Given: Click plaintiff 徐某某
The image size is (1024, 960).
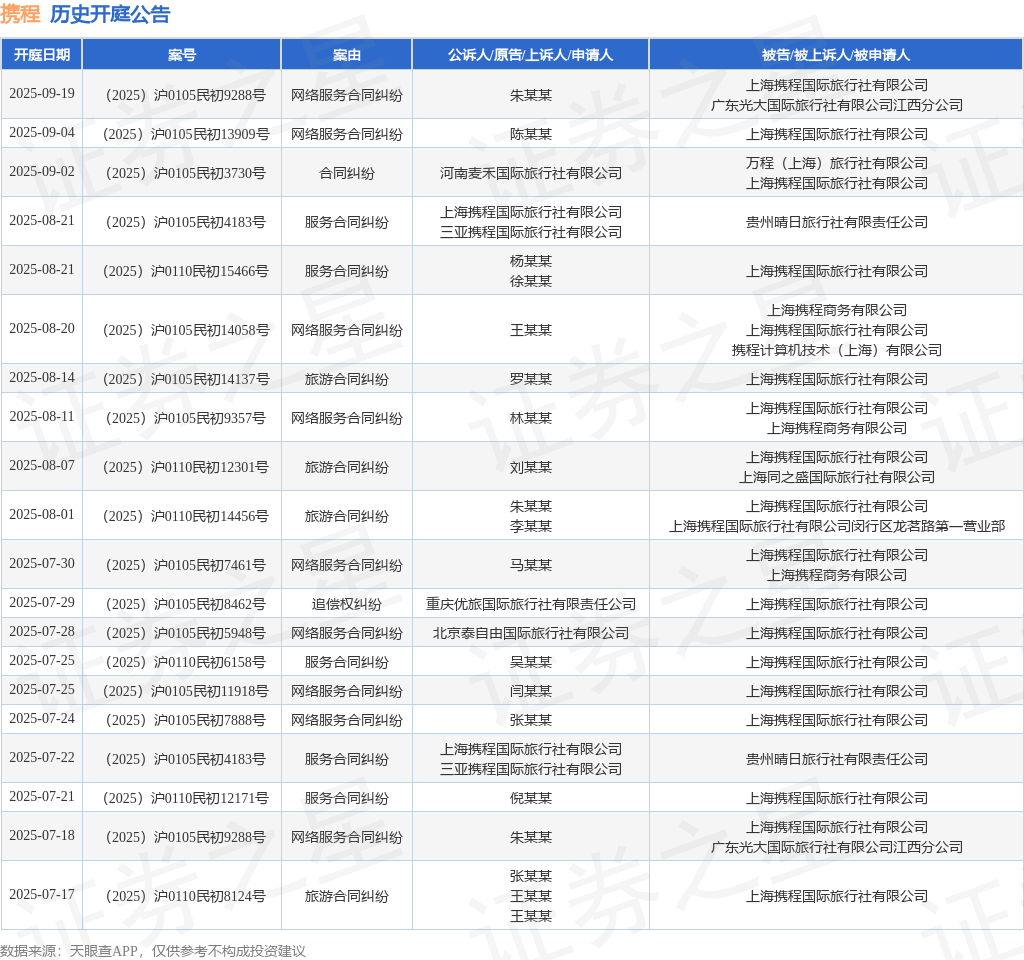Looking at the screenshot, I should (x=531, y=281).
